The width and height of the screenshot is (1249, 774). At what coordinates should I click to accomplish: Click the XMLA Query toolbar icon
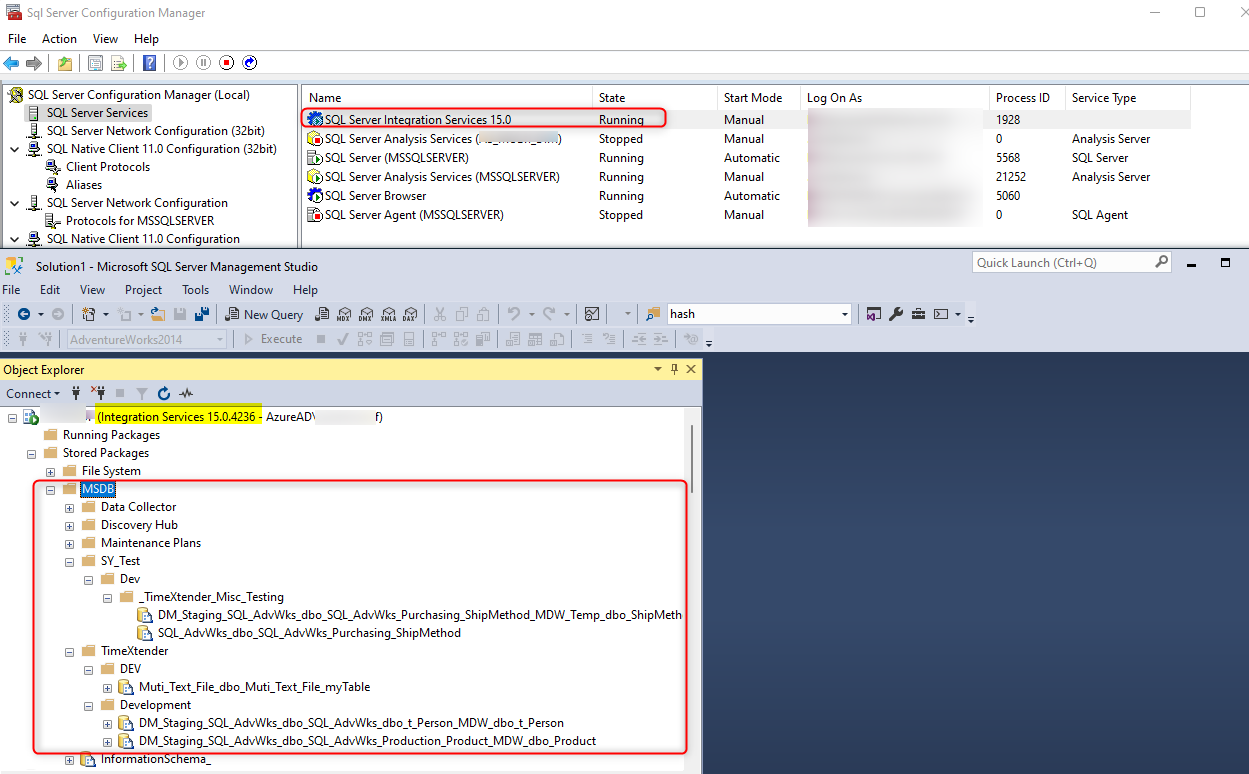(389, 314)
